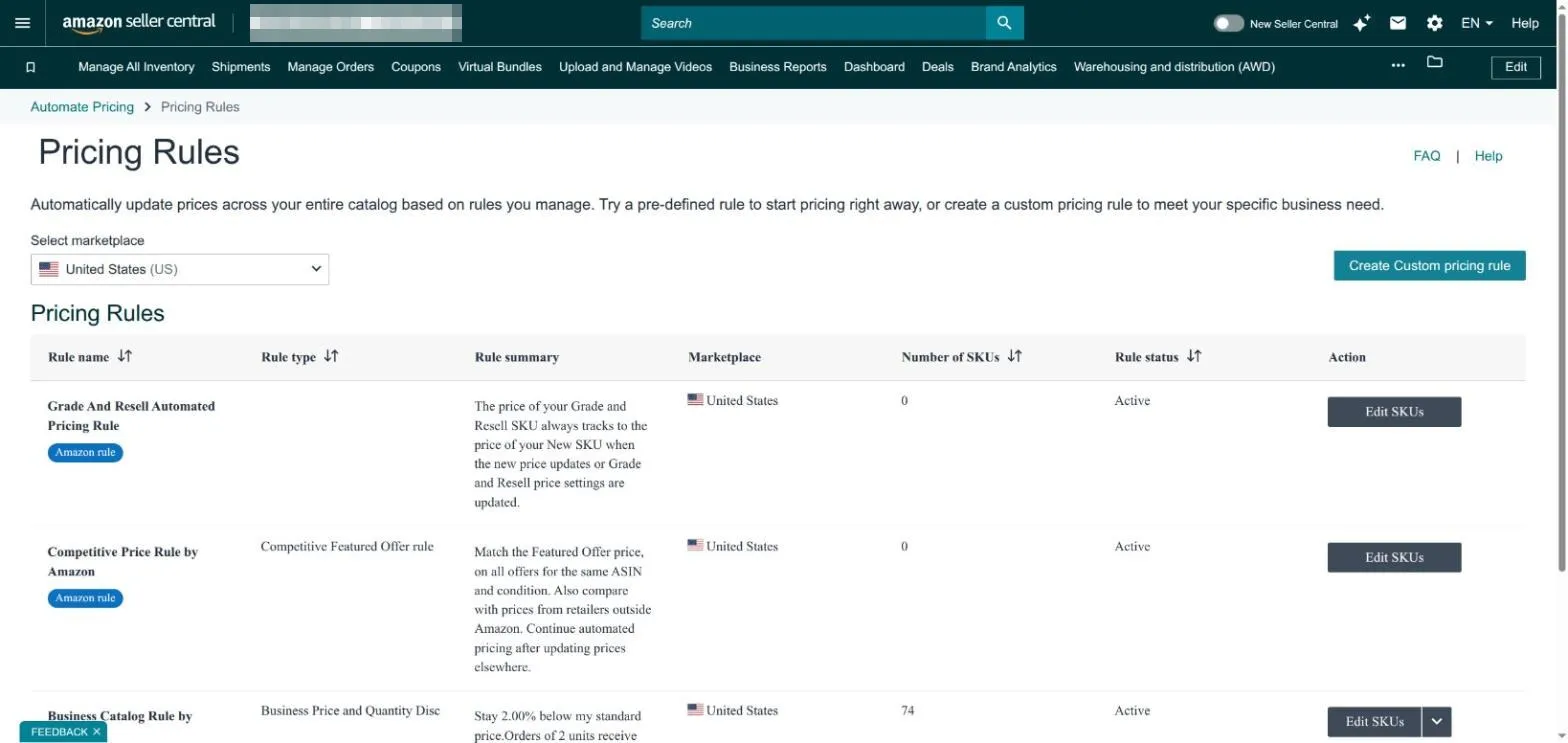Open the sparkle AI assistant icon
Image resolution: width=1568 pixels, height=743 pixels.
(1361, 23)
